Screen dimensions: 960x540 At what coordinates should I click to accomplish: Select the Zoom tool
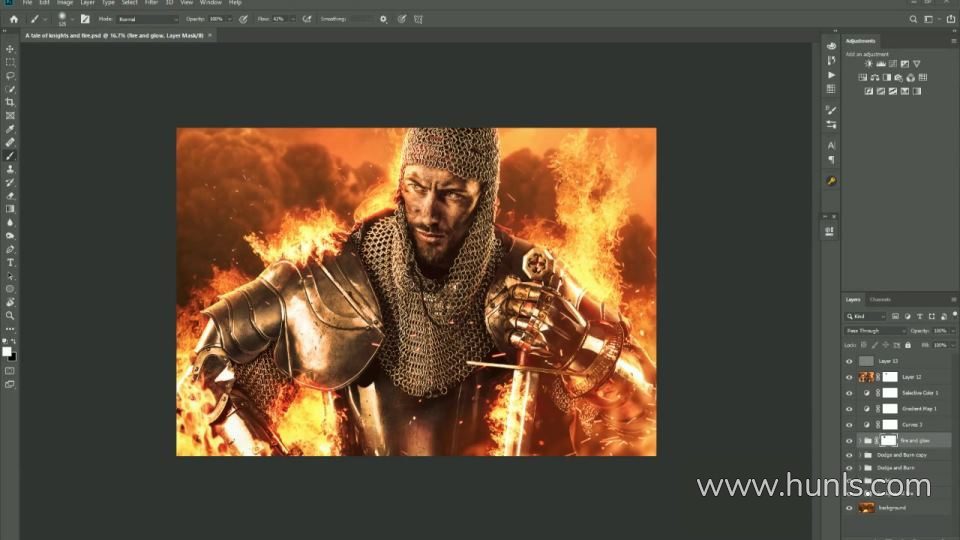[x=10, y=316]
